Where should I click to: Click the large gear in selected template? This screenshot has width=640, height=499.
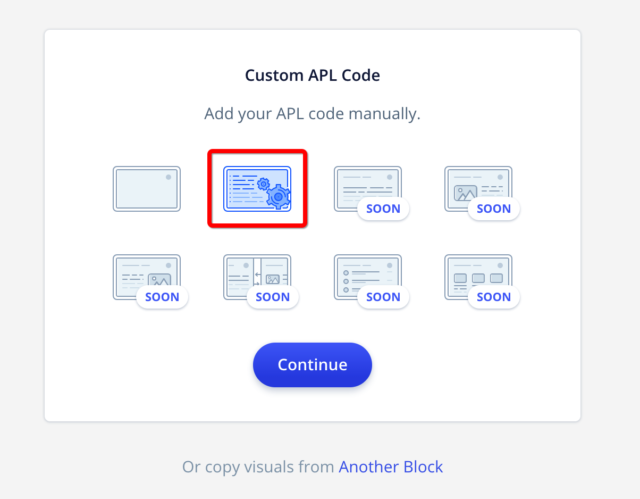(279, 197)
